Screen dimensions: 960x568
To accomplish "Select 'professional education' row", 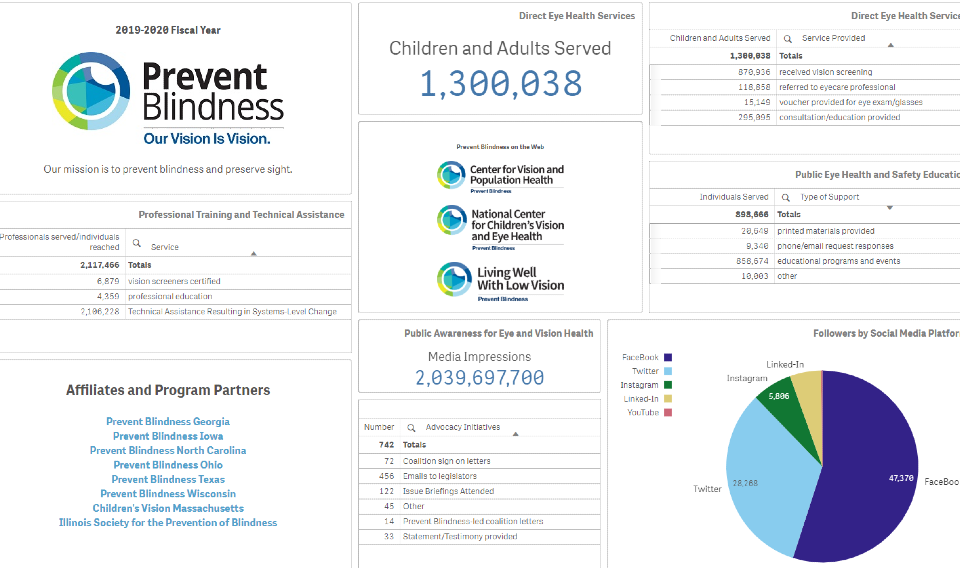I will coord(176,296).
